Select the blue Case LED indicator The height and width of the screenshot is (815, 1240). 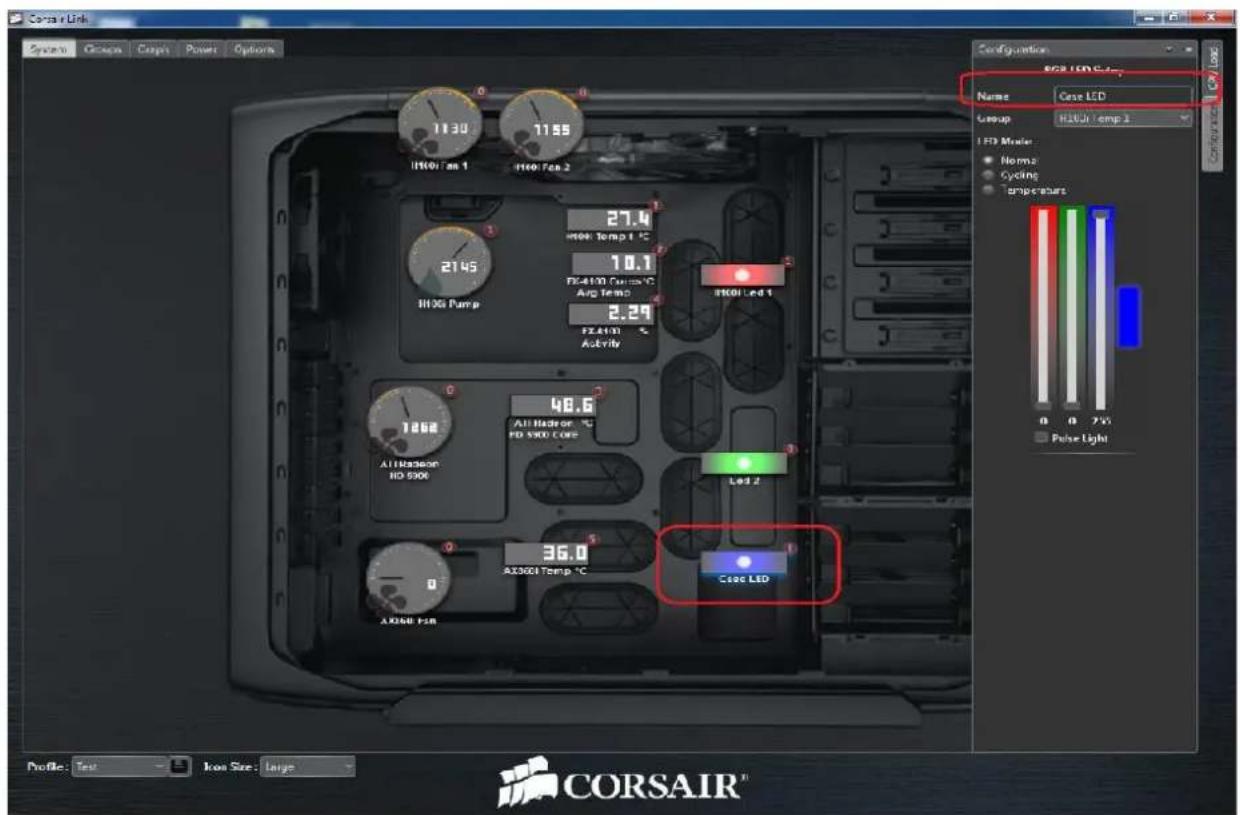click(x=743, y=563)
